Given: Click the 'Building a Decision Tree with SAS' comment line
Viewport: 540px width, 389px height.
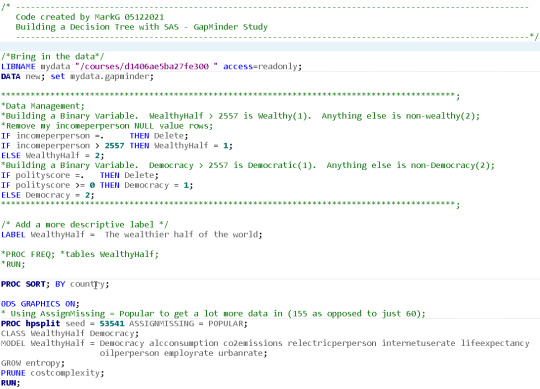Looking at the screenshot, I should (x=97, y=27).
